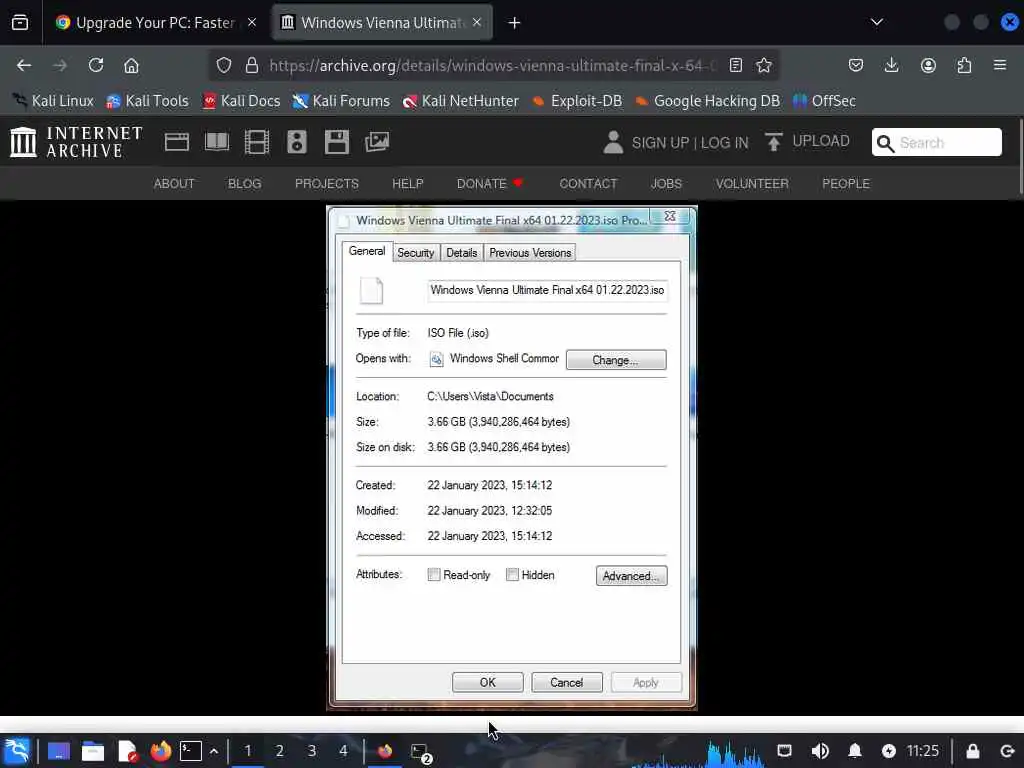
Task: Switch to workspace 3
Action: pos(312,751)
